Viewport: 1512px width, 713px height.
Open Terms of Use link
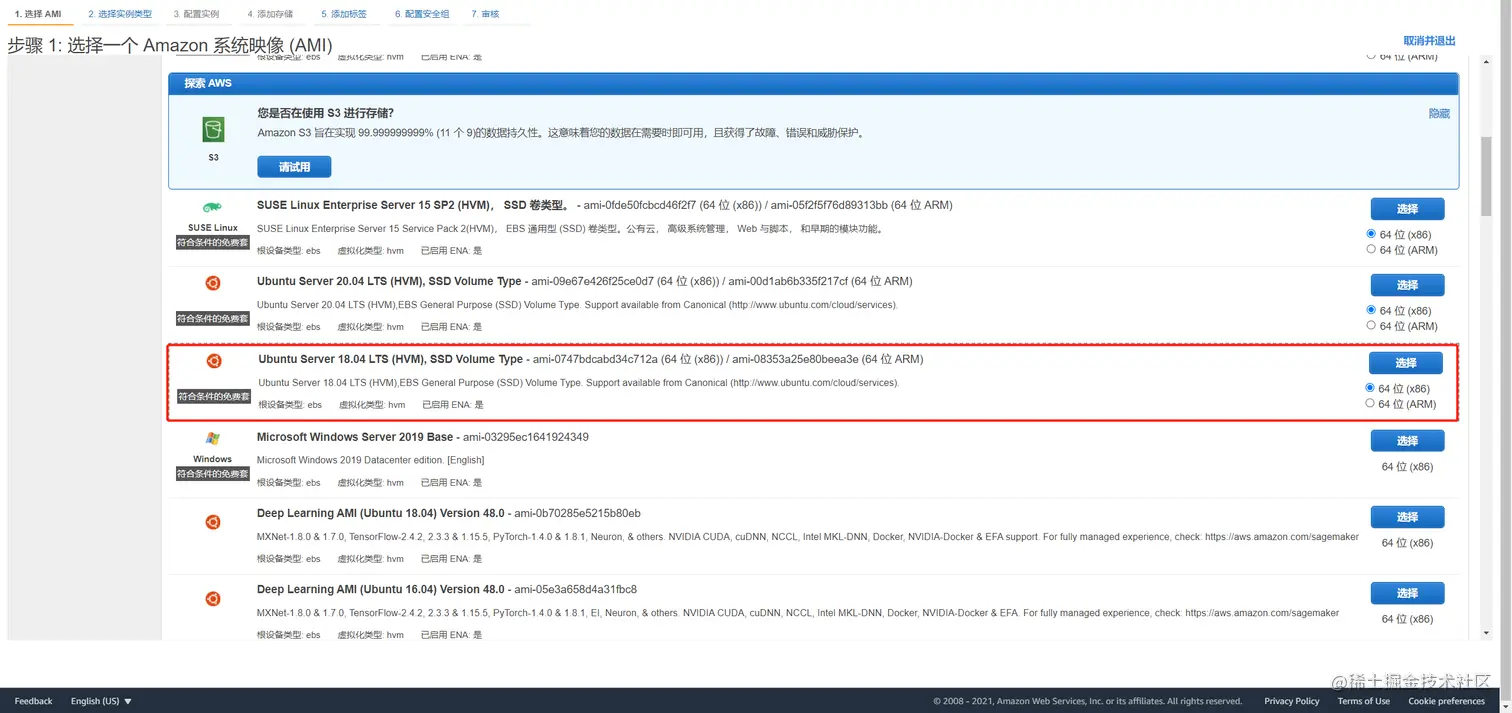pyautogui.click(x=1364, y=701)
